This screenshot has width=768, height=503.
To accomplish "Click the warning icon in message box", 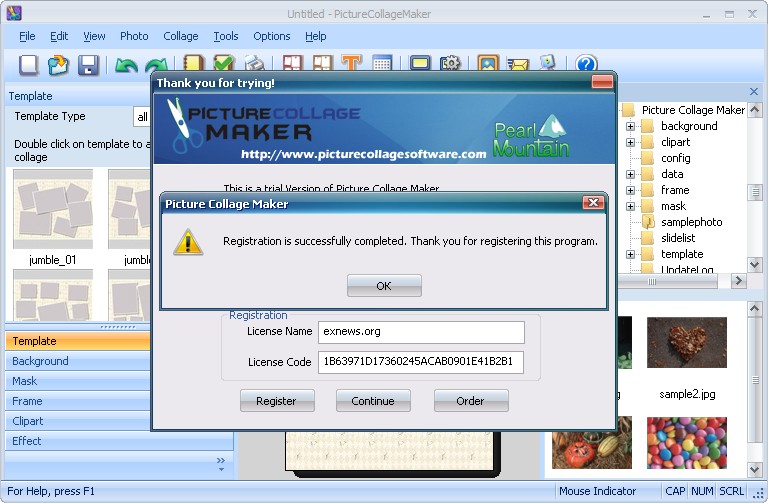I will coord(188,243).
